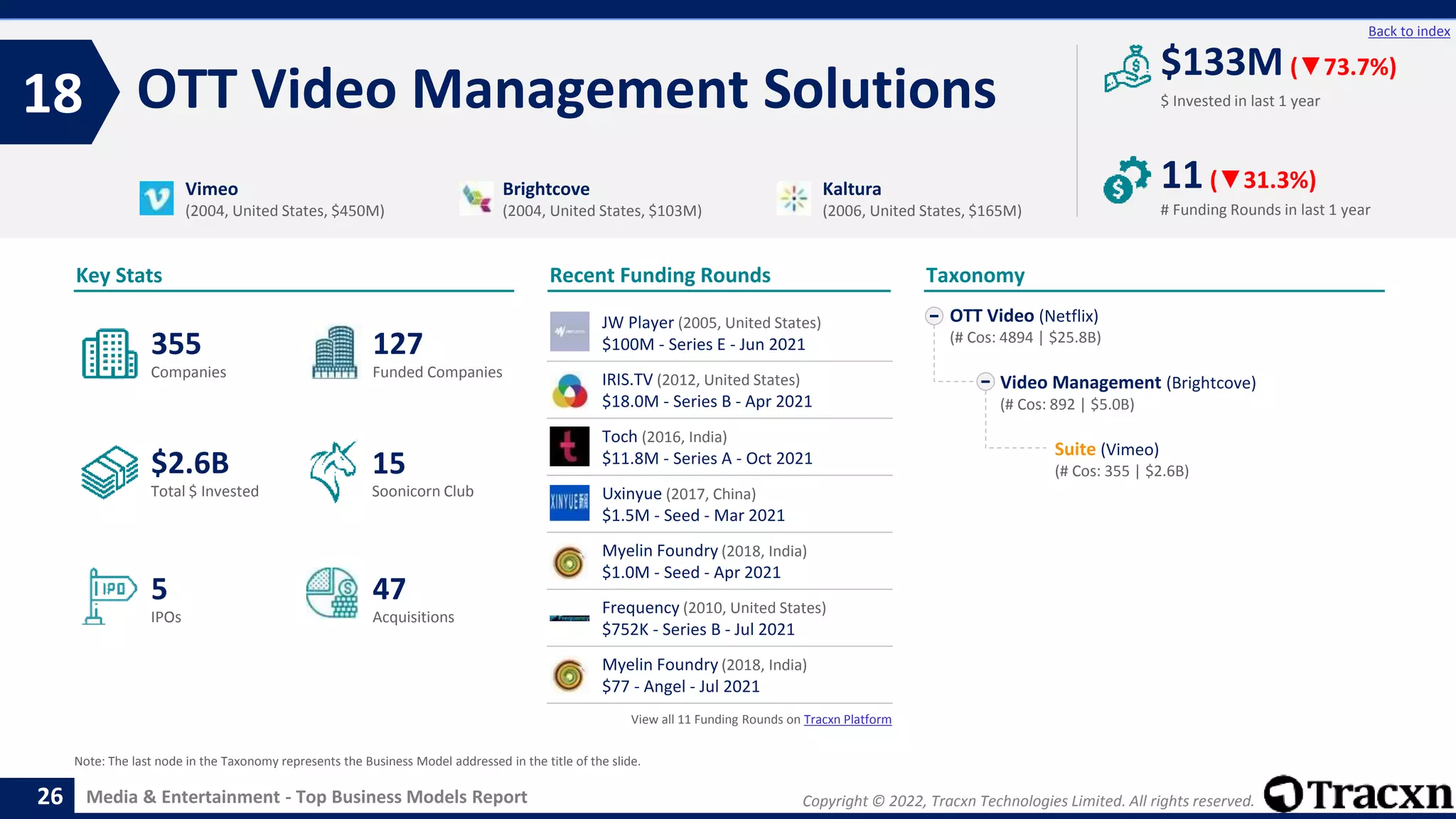Click the IRIS.TV logo

tap(569, 390)
